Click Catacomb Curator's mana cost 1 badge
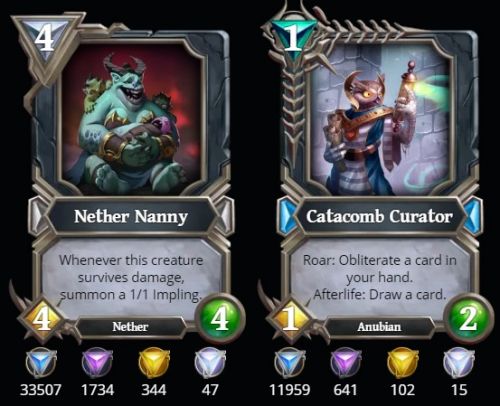Viewport: 500px width, 406px height. tap(293, 40)
